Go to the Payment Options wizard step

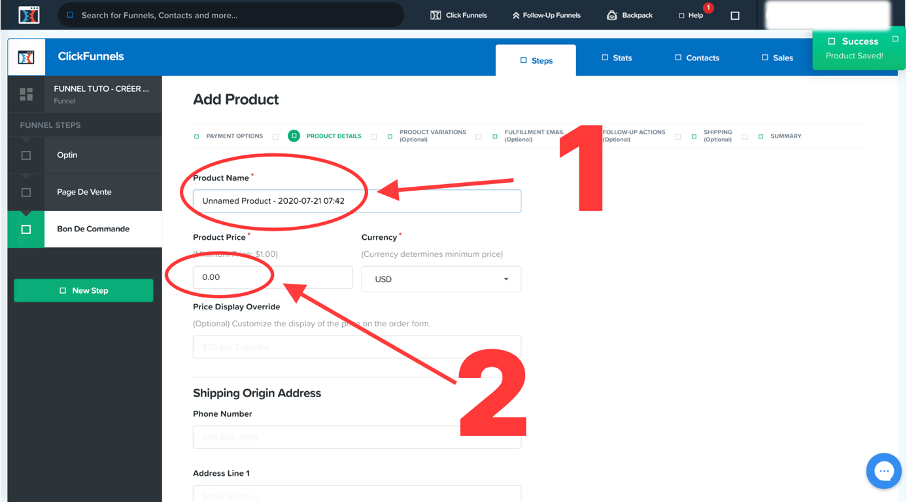(x=229, y=136)
